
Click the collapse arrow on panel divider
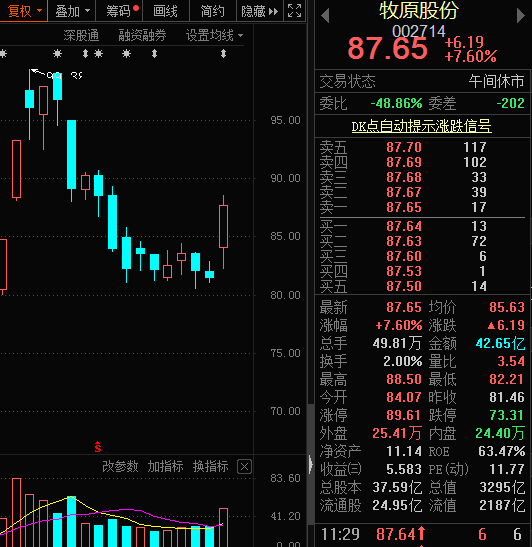click(x=310, y=465)
